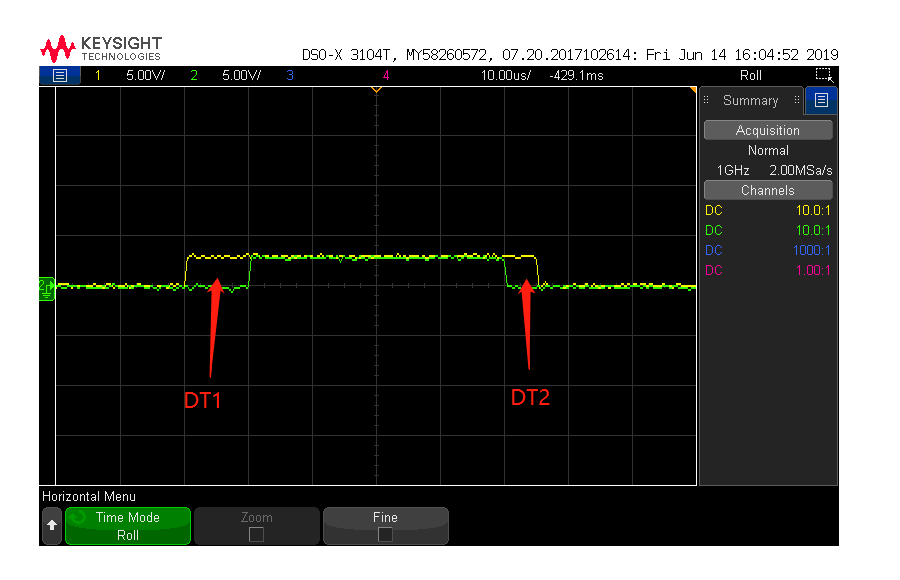Click the Roll mode indicator in the status bar
This screenshot has width=900, height=580.
click(751, 75)
